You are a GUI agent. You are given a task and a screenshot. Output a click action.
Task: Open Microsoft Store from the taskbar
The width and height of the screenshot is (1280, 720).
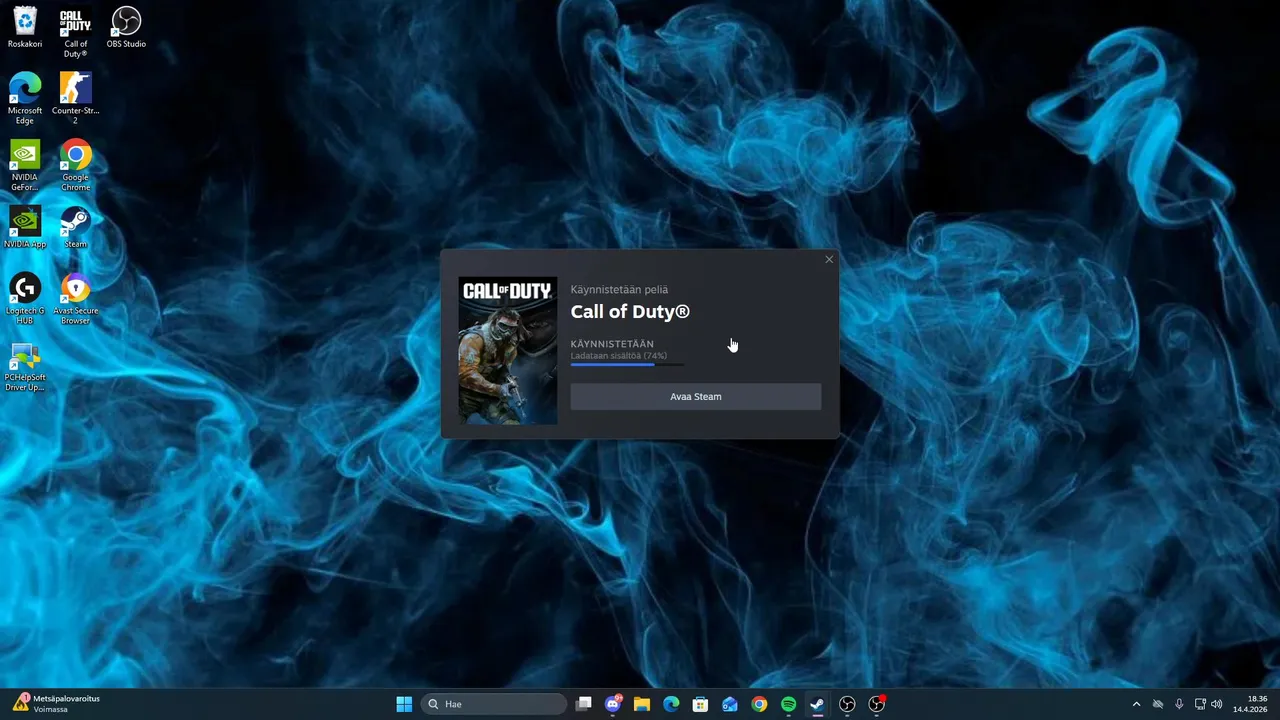pos(700,704)
